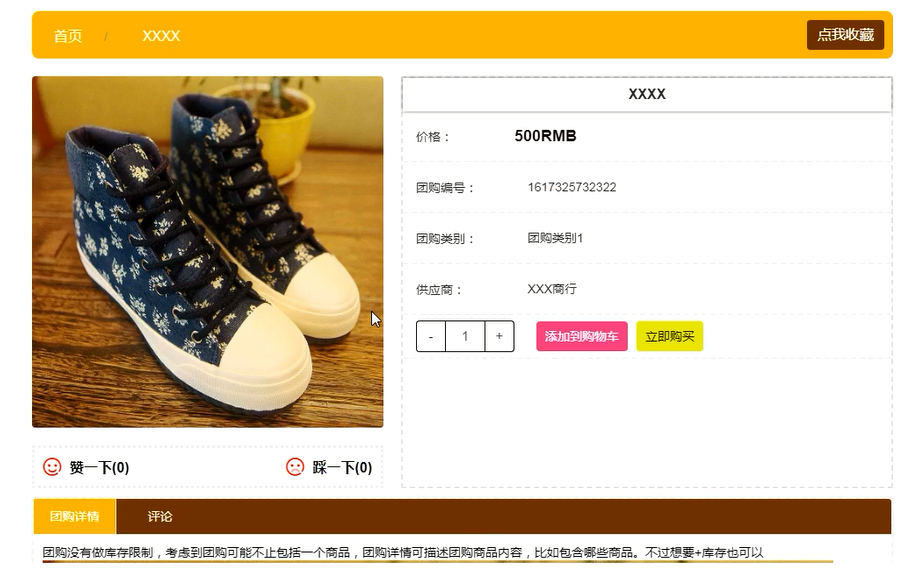Switch to the 团购详情 tab
This screenshot has height=569, width=916.
click(x=75, y=516)
